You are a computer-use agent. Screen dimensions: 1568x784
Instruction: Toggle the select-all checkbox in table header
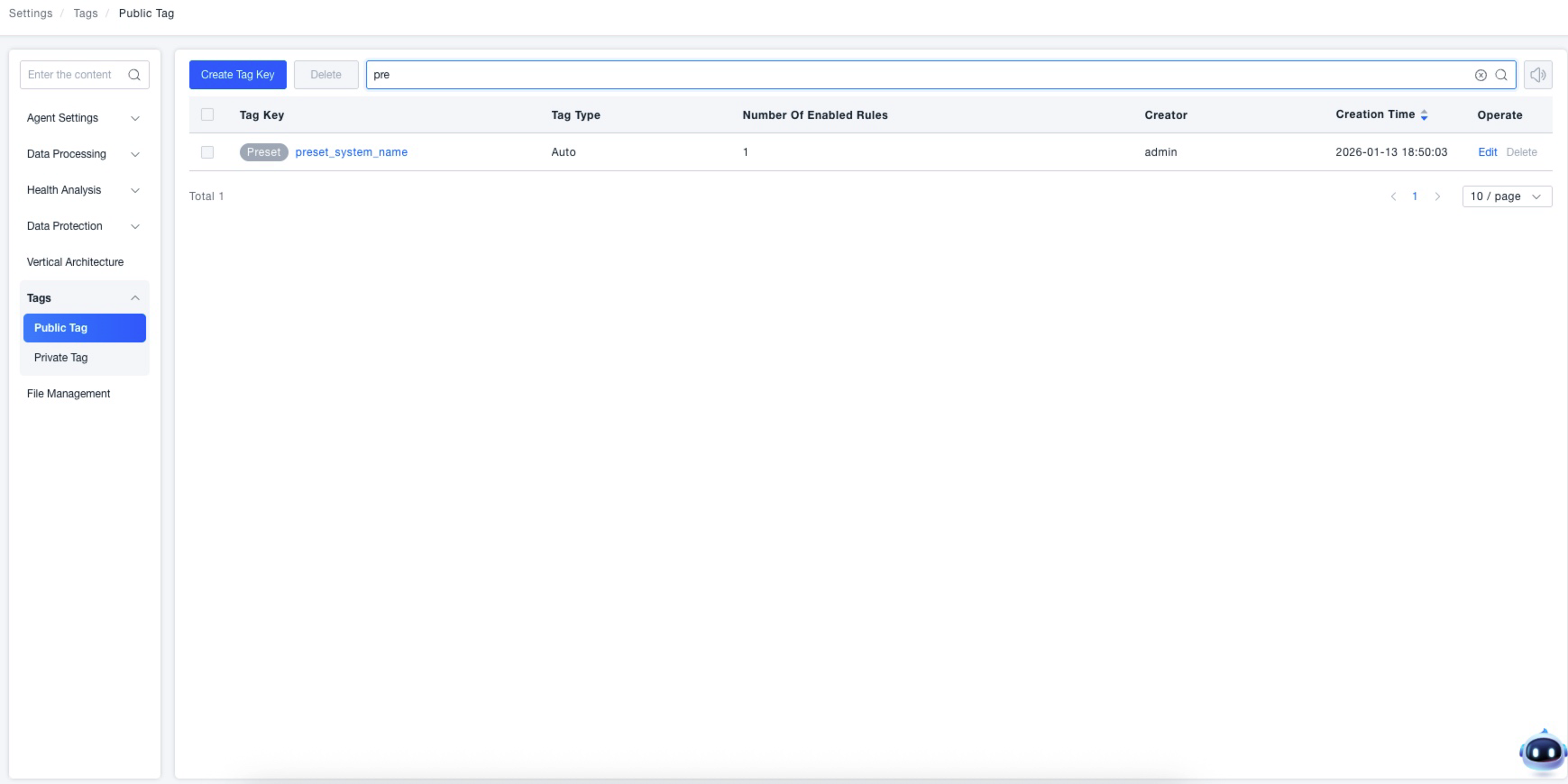tap(207, 114)
